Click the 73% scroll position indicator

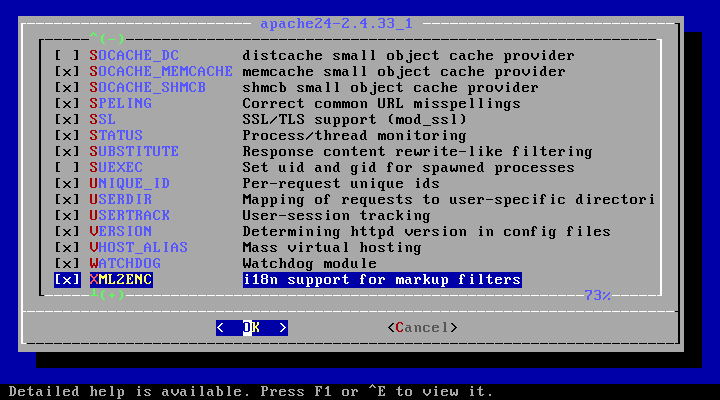(597, 295)
